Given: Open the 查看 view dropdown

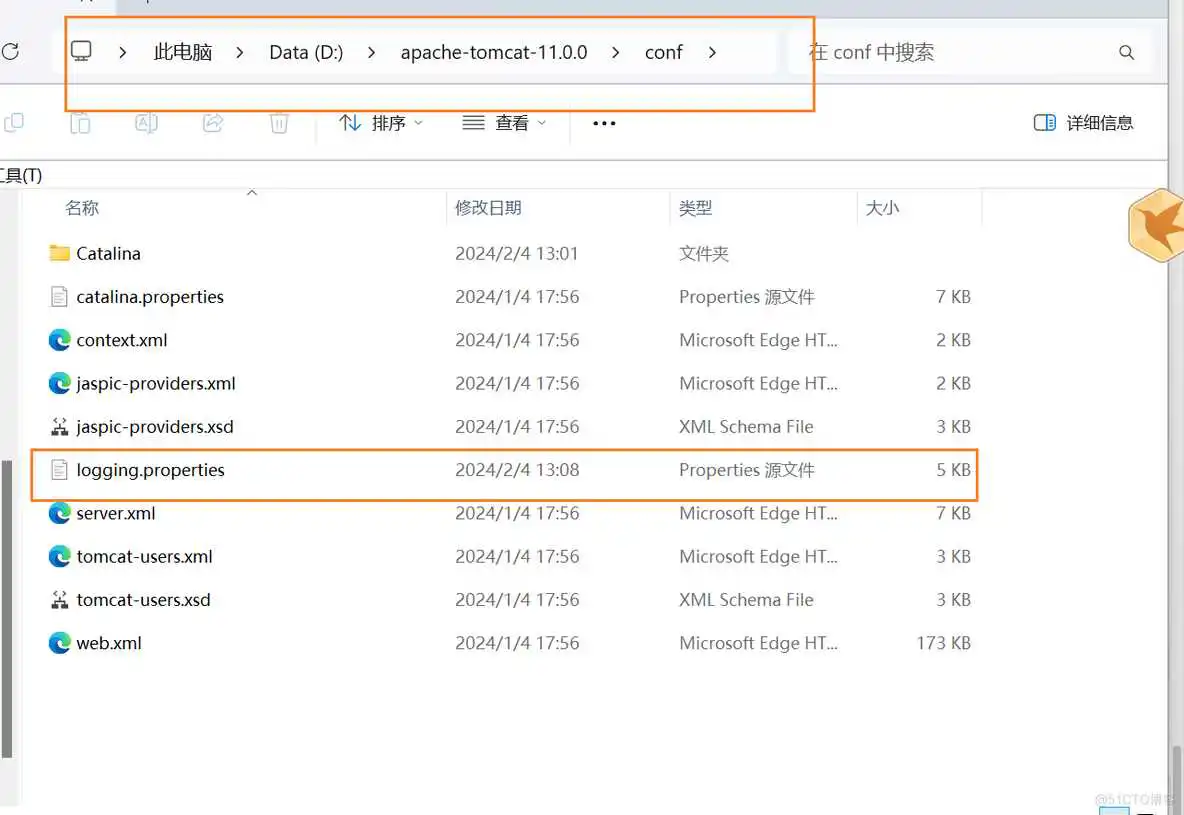Looking at the screenshot, I should (x=504, y=122).
